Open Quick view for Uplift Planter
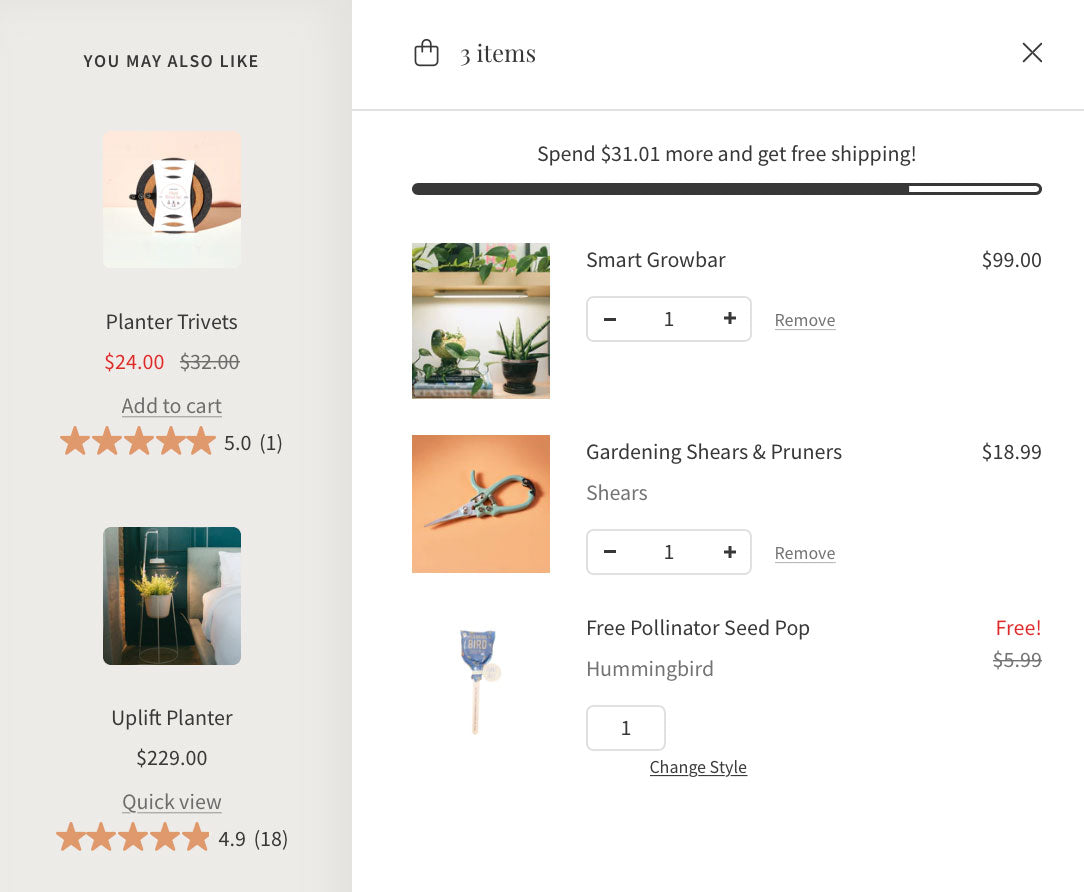Image resolution: width=1084 pixels, height=892 pixels. [172, 802]
